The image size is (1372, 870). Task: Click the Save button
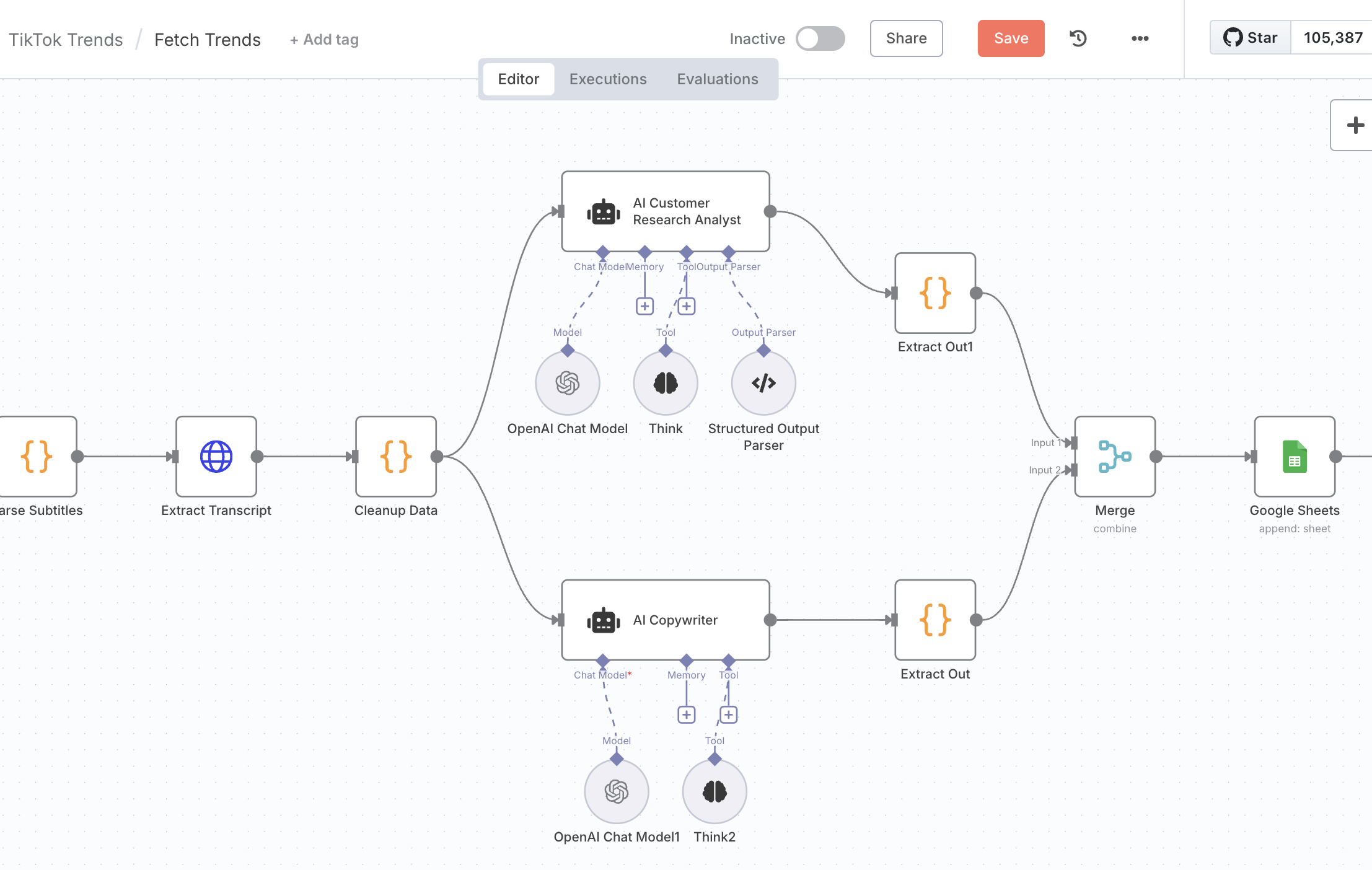click(1011, 38)
